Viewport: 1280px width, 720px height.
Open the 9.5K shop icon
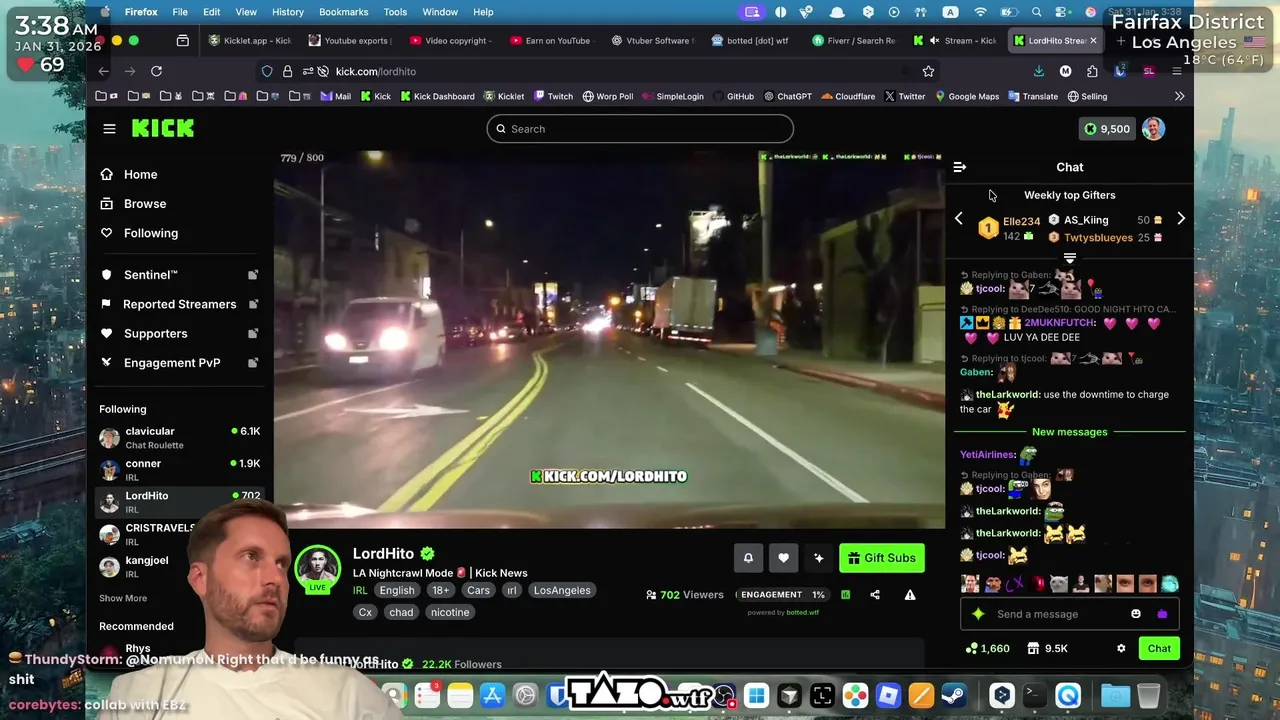[1032, 648]
